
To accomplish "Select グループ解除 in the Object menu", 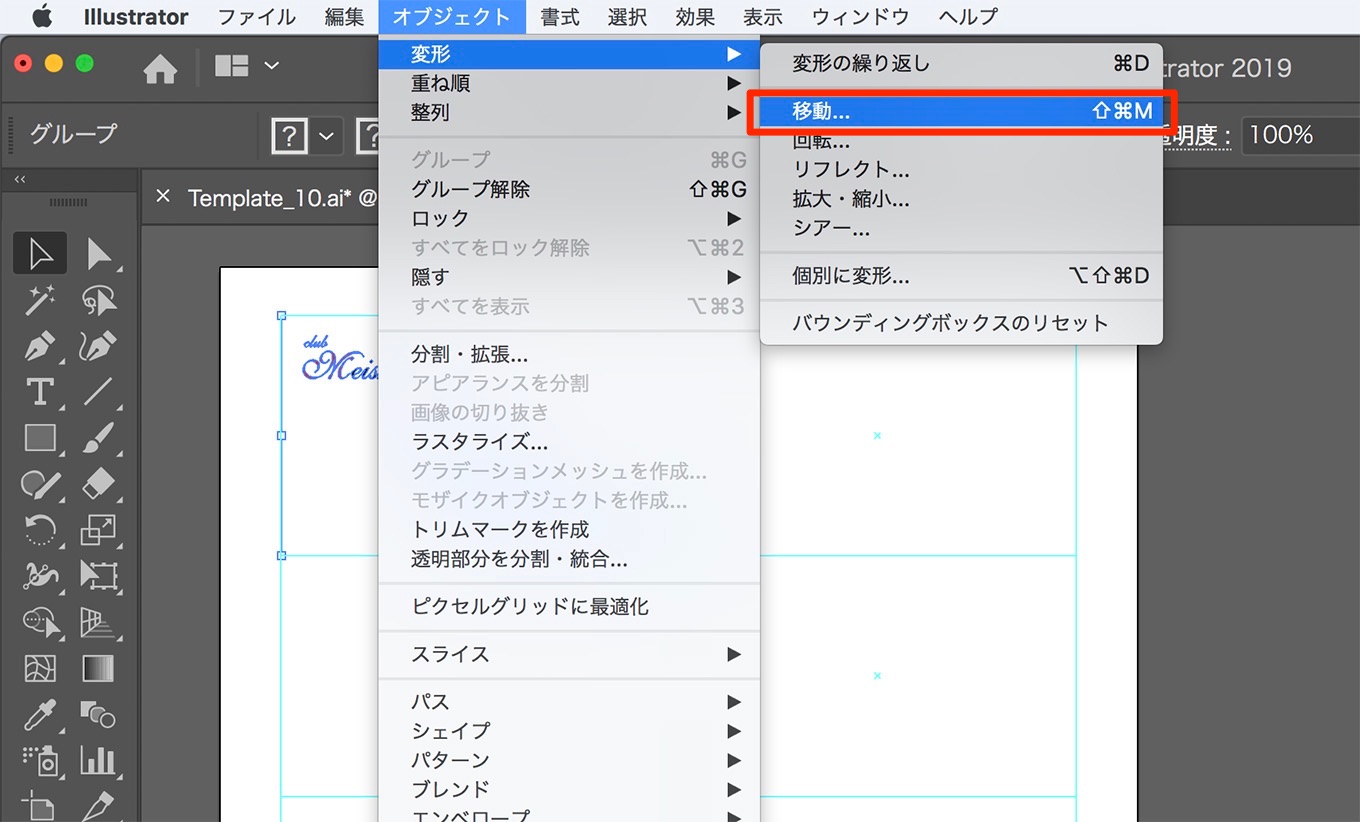I will point(569,189).
